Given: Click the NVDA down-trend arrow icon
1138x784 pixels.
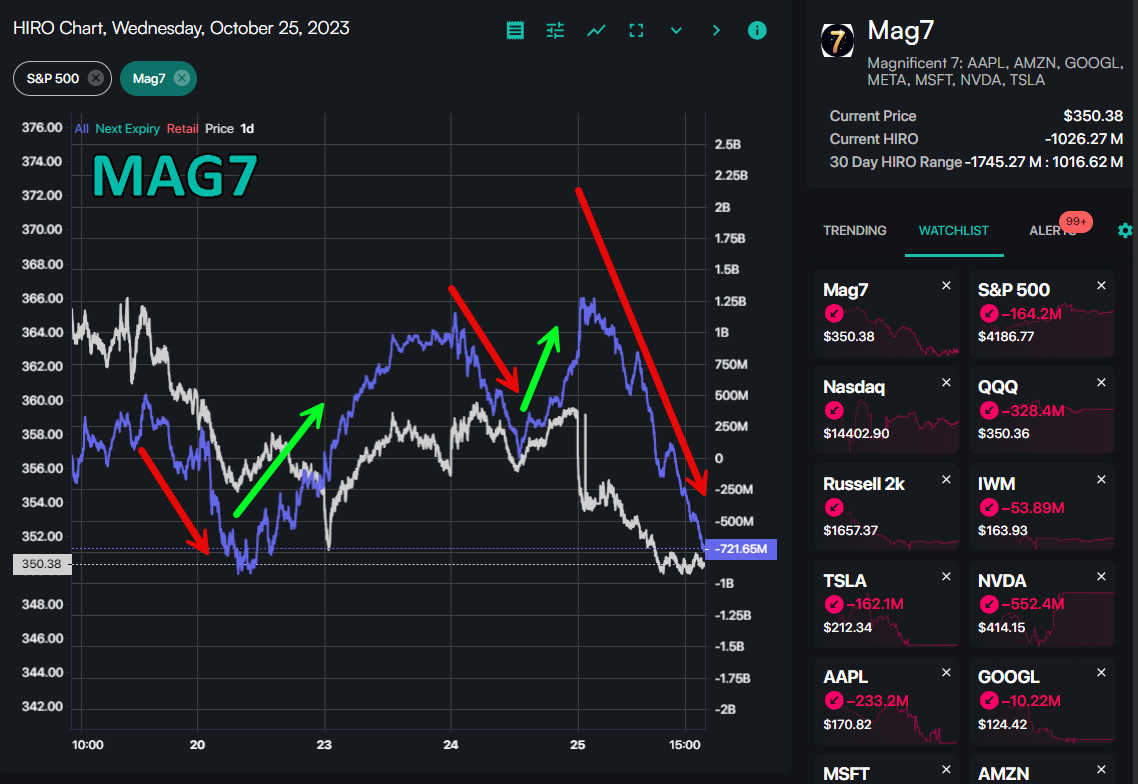Looking at the screenshot, I should (x=988, y=604).
